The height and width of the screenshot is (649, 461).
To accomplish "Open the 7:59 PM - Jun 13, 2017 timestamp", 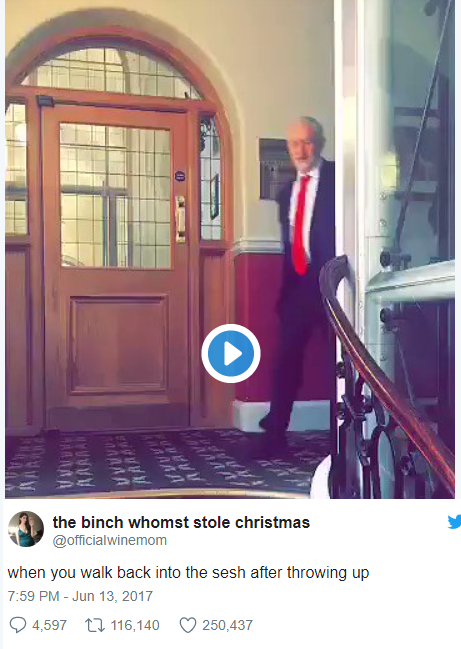I will coord(80,596).
